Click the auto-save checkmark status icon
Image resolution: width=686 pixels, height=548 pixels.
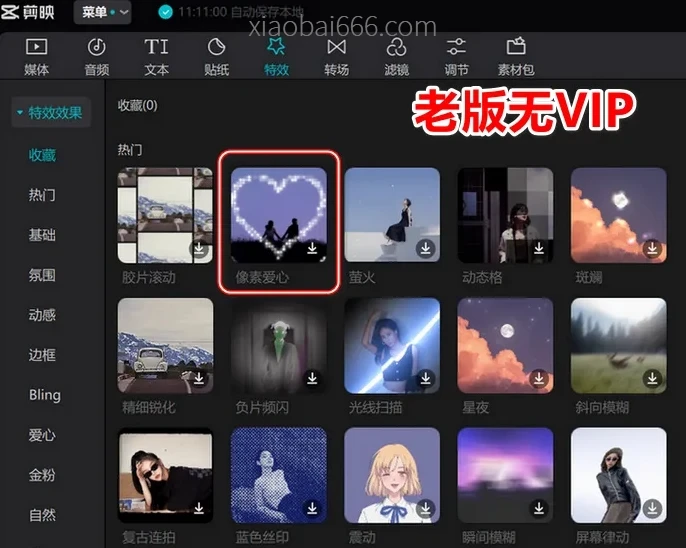tap(165, 12)
